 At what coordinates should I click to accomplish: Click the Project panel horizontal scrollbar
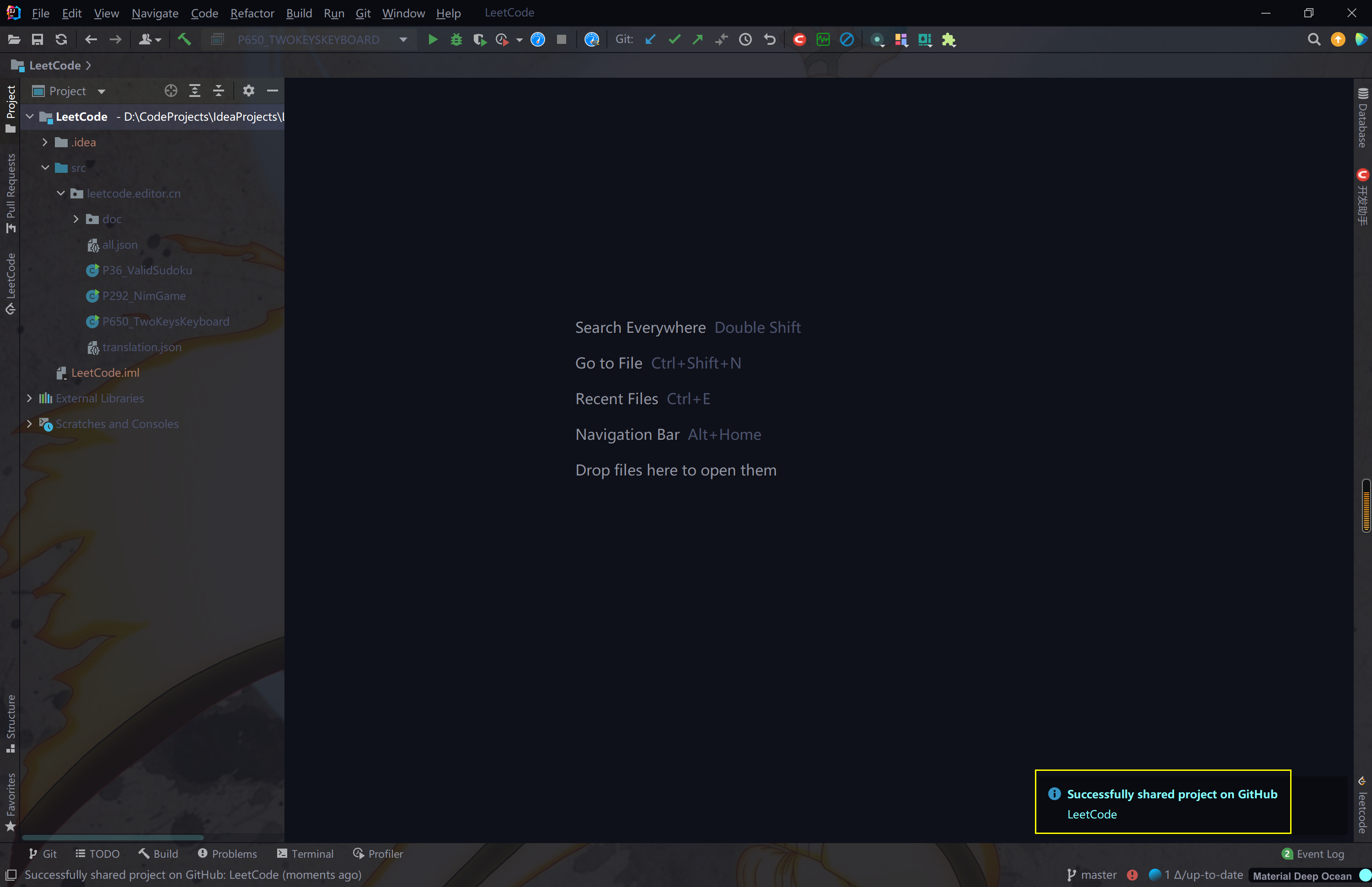[113, 837]
